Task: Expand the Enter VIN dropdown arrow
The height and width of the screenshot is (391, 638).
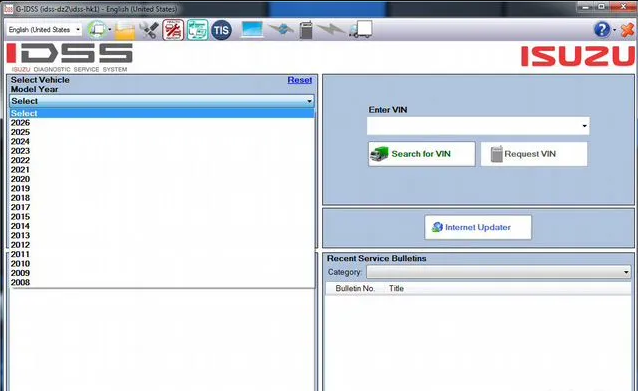Action: 584,126
